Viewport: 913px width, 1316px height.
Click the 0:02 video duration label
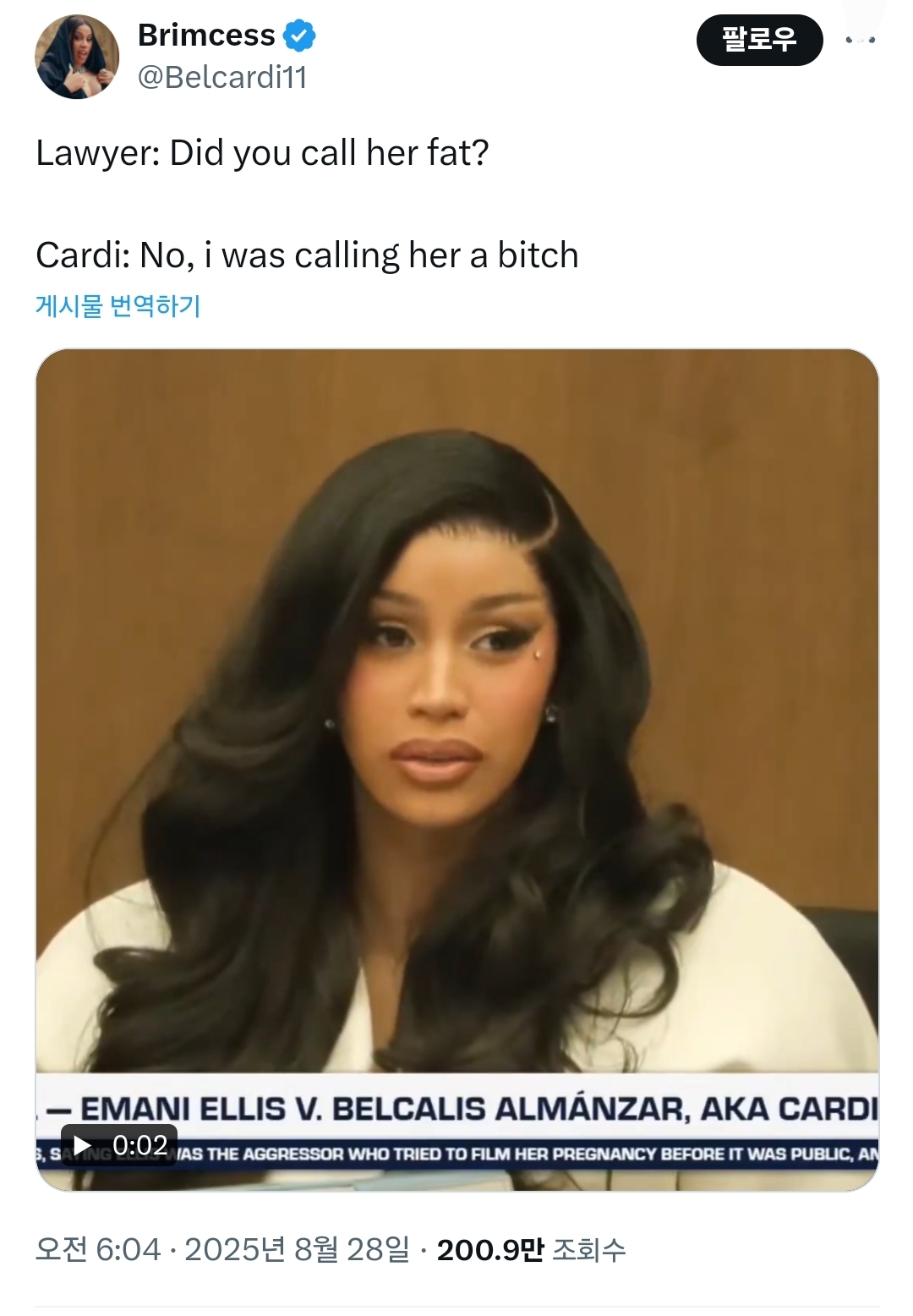139,1145
